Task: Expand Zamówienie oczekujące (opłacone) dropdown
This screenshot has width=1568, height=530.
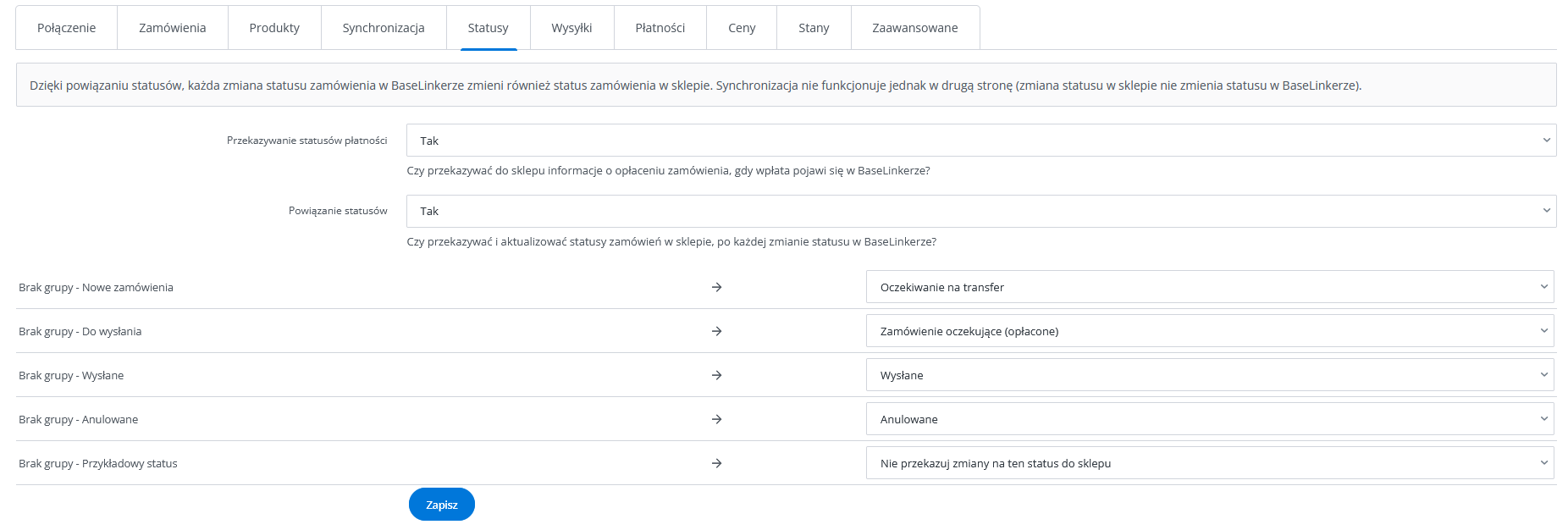Action: tap(1209, 331)
